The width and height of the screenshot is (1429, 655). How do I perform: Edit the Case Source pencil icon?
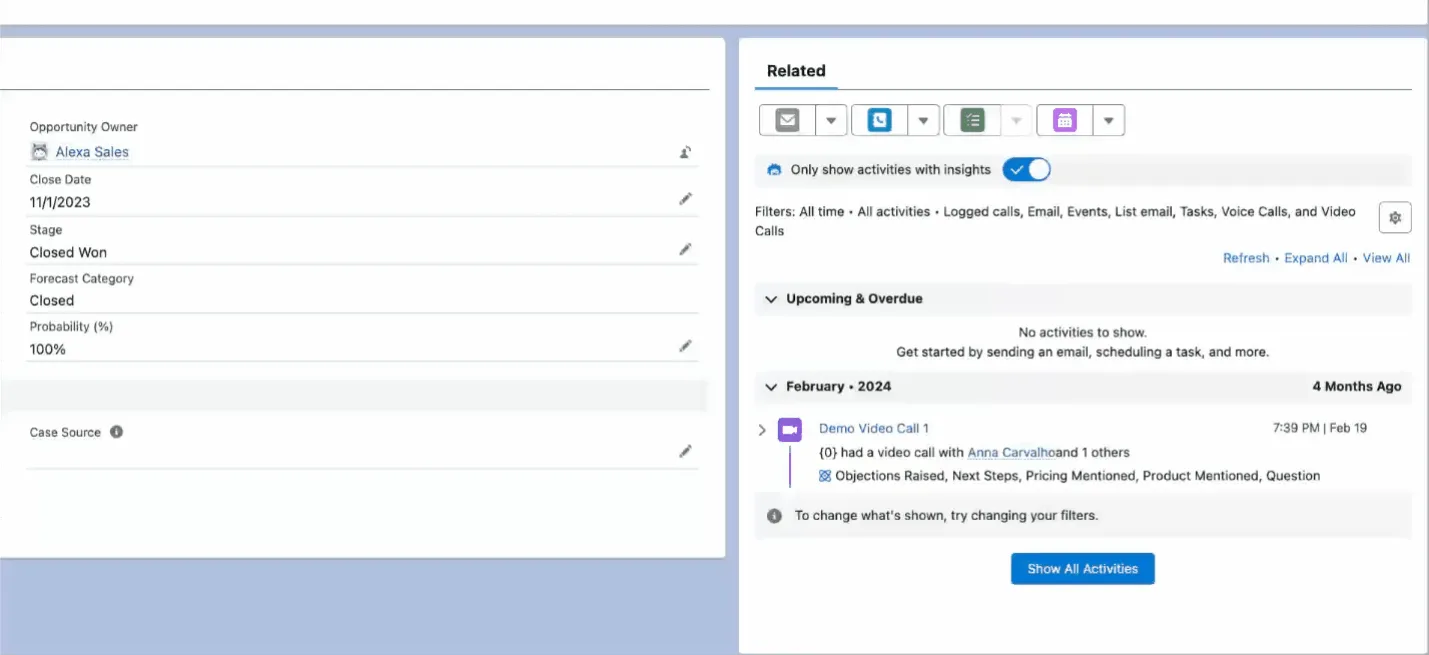(685, 451)
